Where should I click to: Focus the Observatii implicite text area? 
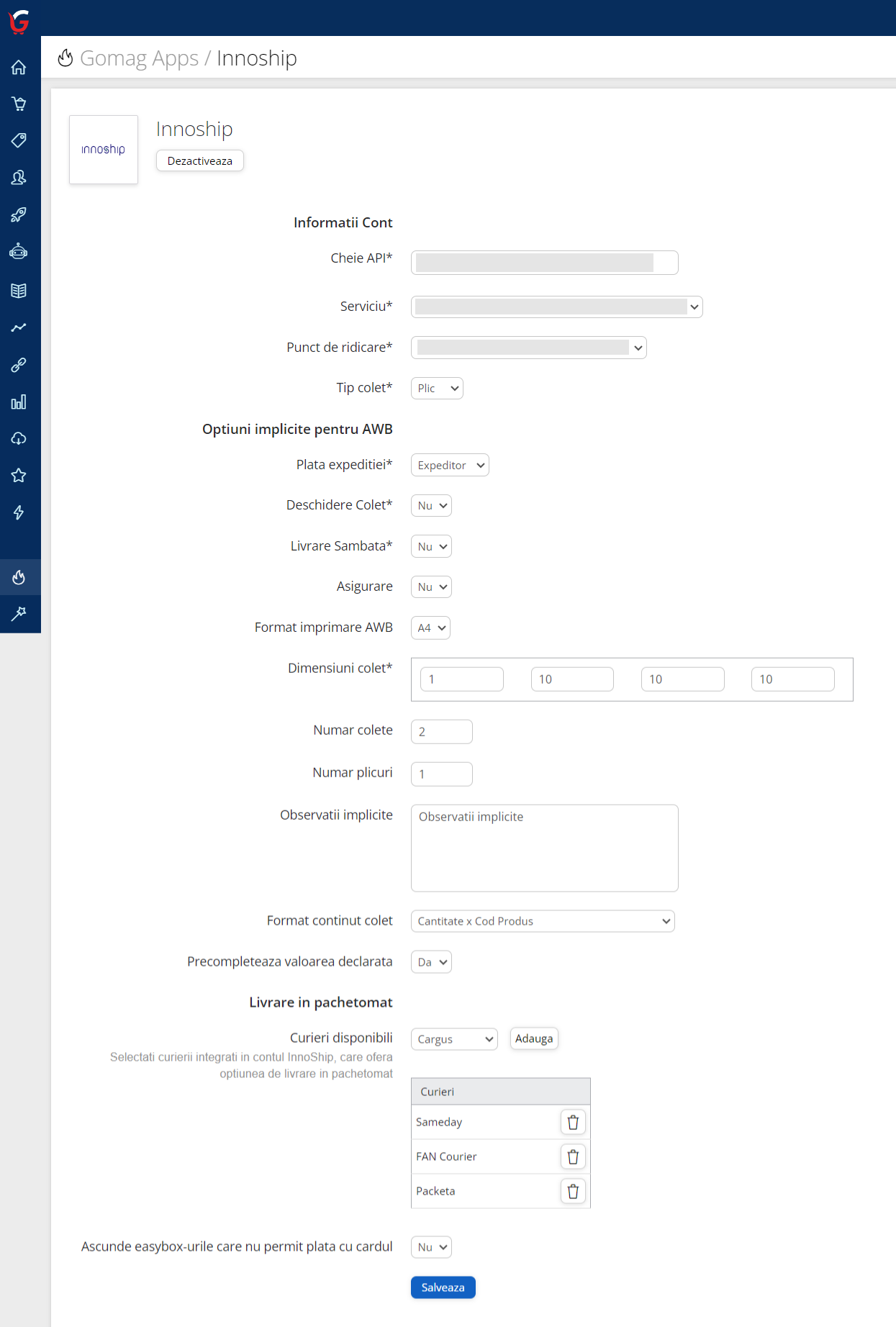click(544, 848)
